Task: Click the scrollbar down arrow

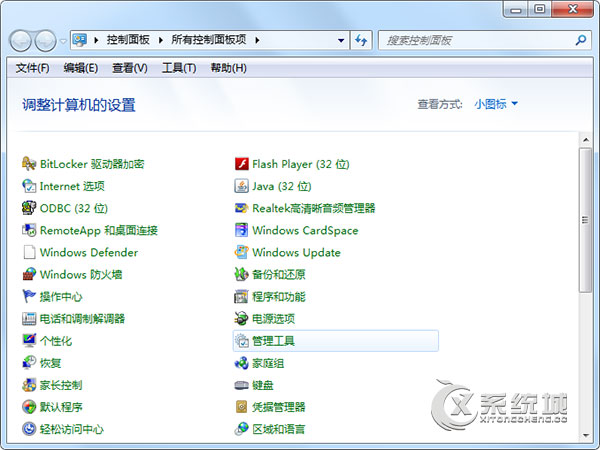Action: click(585, 435)
